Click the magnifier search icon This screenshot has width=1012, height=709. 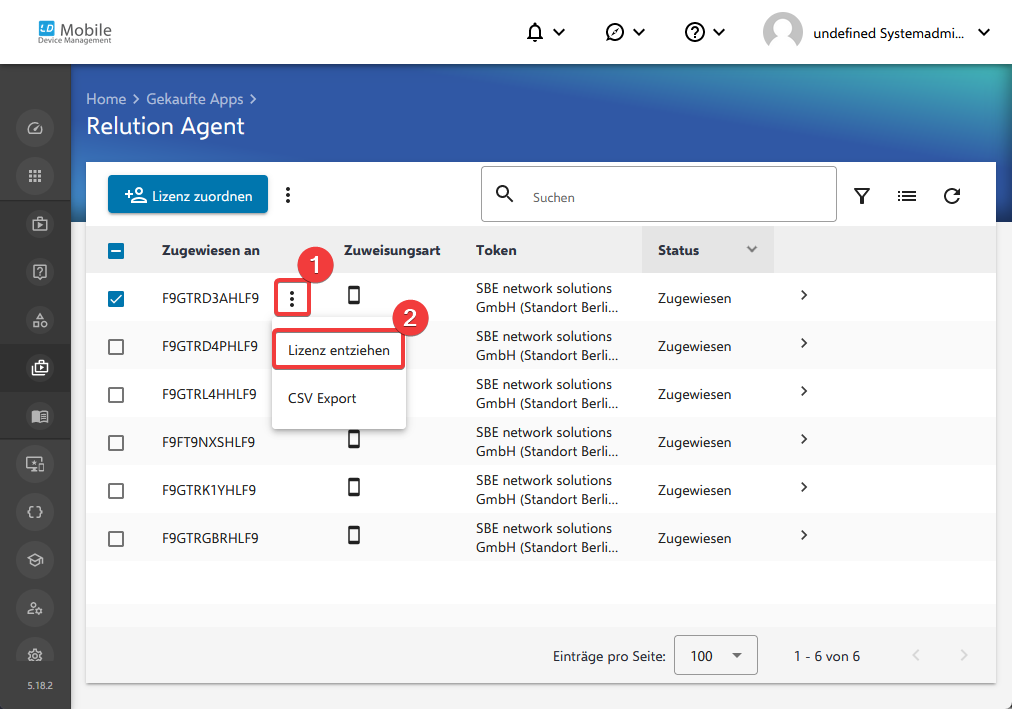[x=505, y=194]
